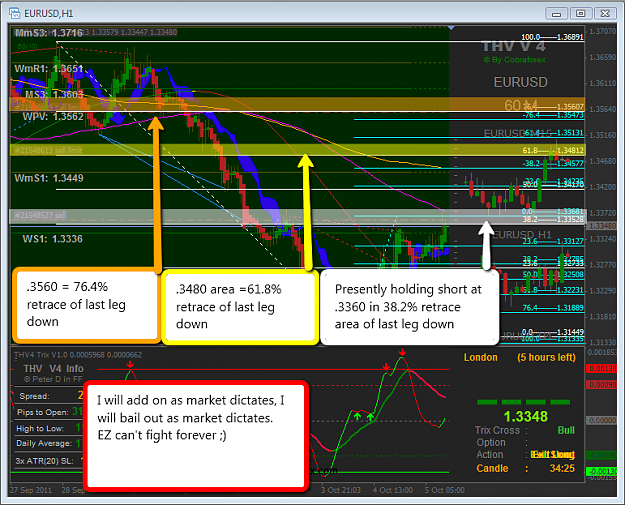Click the London session label
This screenshot has width=625, height=505.
[481, 358]
